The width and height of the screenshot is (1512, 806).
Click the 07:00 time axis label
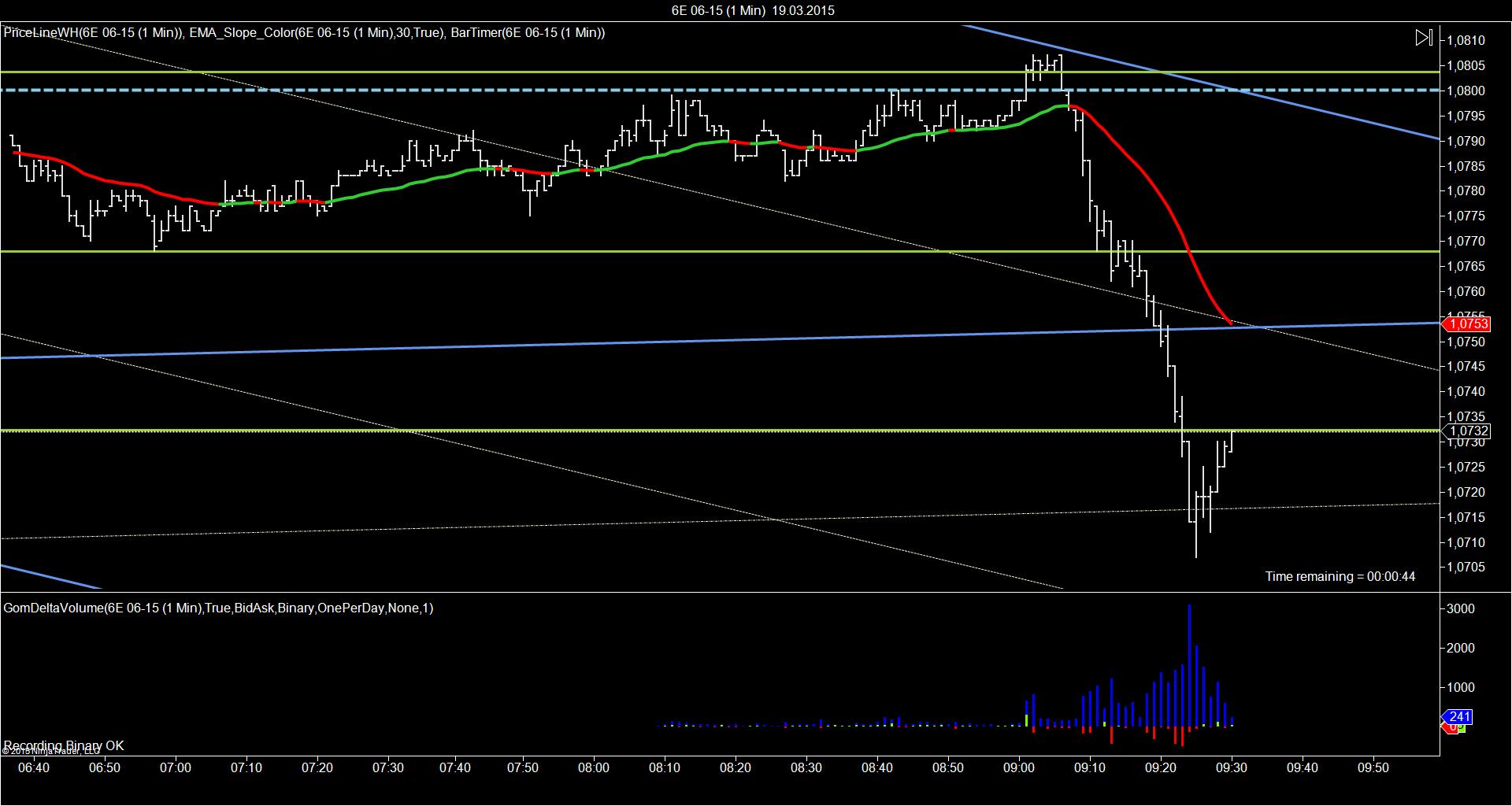[x=176, y=767]
